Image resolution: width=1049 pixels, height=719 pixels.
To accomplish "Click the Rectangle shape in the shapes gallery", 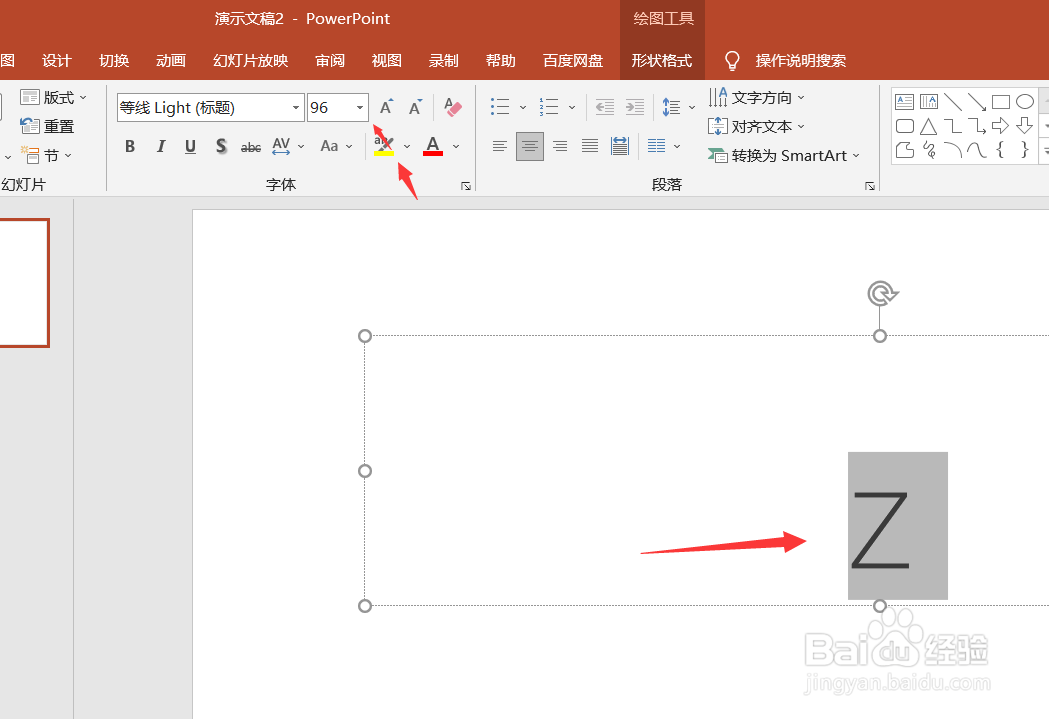I will [x=1001, y=101].
